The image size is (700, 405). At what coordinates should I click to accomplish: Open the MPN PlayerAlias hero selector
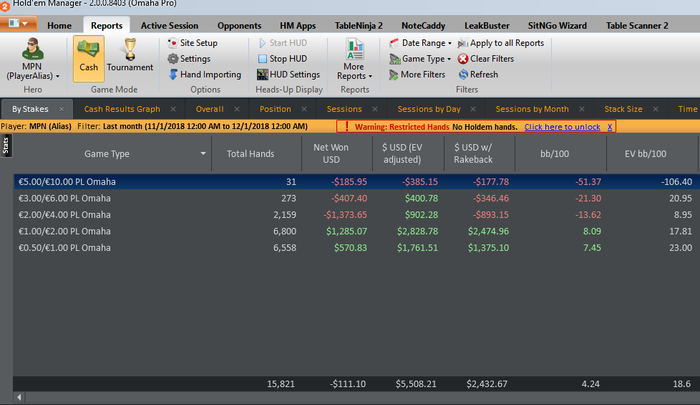coord(33,59)
